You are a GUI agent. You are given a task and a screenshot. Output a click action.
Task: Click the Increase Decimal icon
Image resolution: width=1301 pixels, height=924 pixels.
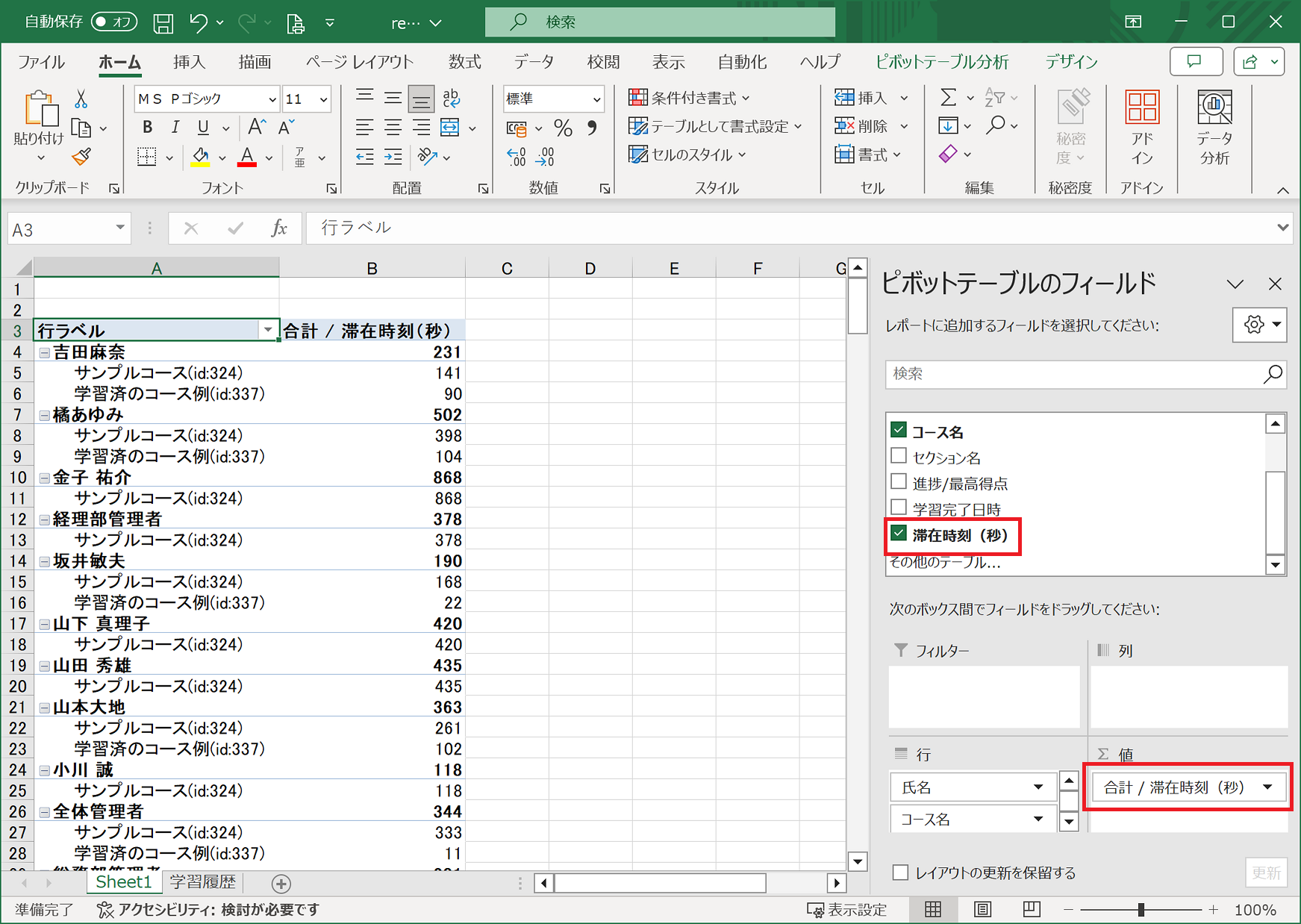(517, 157)
